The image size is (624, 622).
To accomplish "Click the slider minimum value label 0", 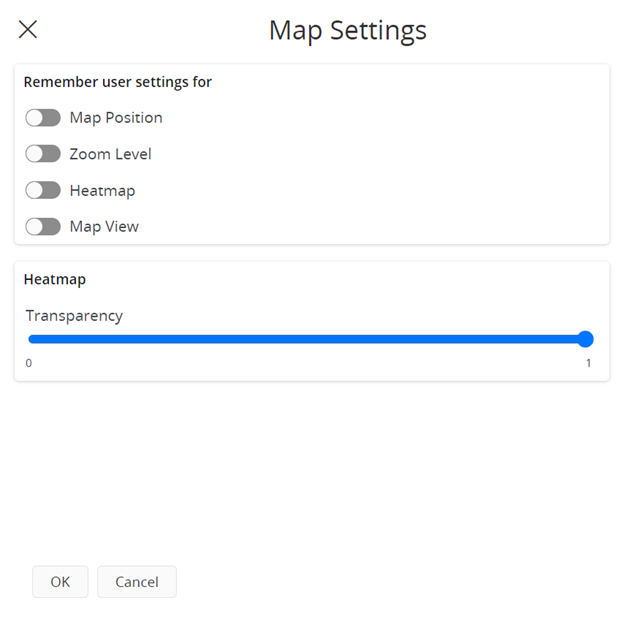I will pyautogui.click(x=29, y=363).
